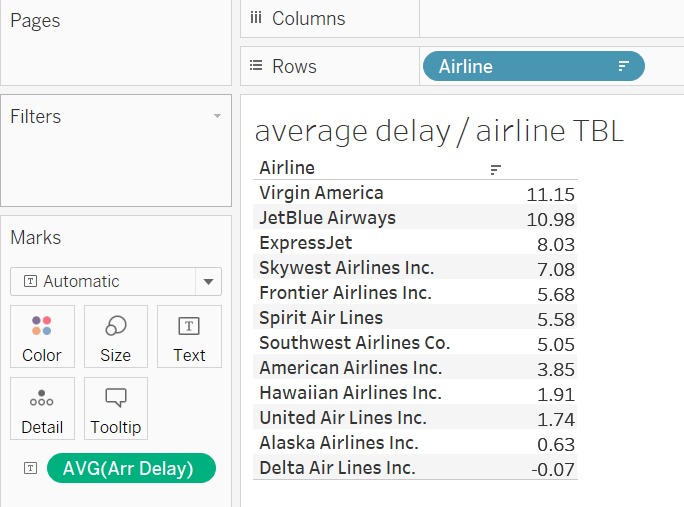Select the Virgin America row label
The height and width of the screenshot is (507, 684).
click(321, 192)
